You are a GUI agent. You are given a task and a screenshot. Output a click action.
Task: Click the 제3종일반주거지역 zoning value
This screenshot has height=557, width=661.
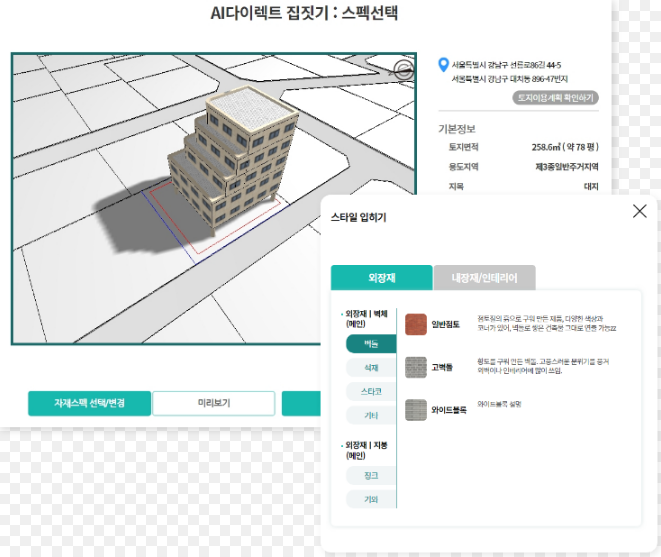tap(567, 167)
